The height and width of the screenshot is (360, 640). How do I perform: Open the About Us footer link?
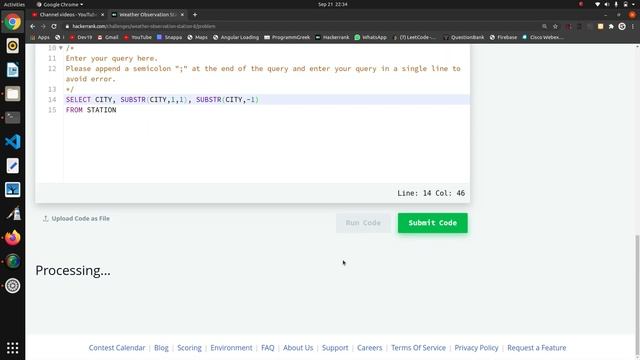298,348
